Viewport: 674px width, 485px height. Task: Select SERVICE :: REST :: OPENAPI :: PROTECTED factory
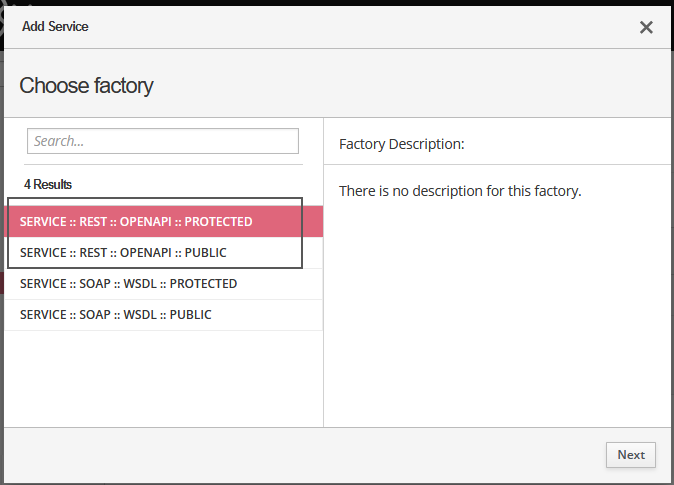coord(136,221)
